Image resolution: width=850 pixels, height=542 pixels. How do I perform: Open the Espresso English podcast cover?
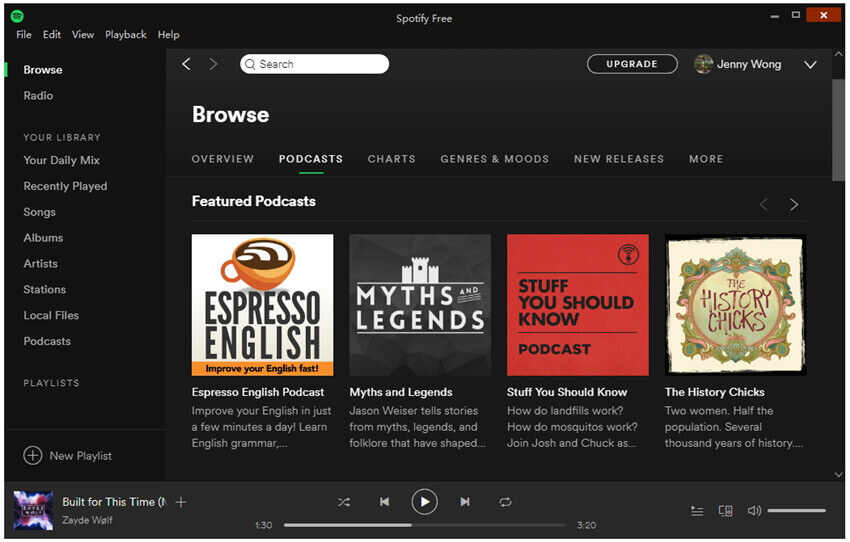pyautogui.click(x=262, y=305)
